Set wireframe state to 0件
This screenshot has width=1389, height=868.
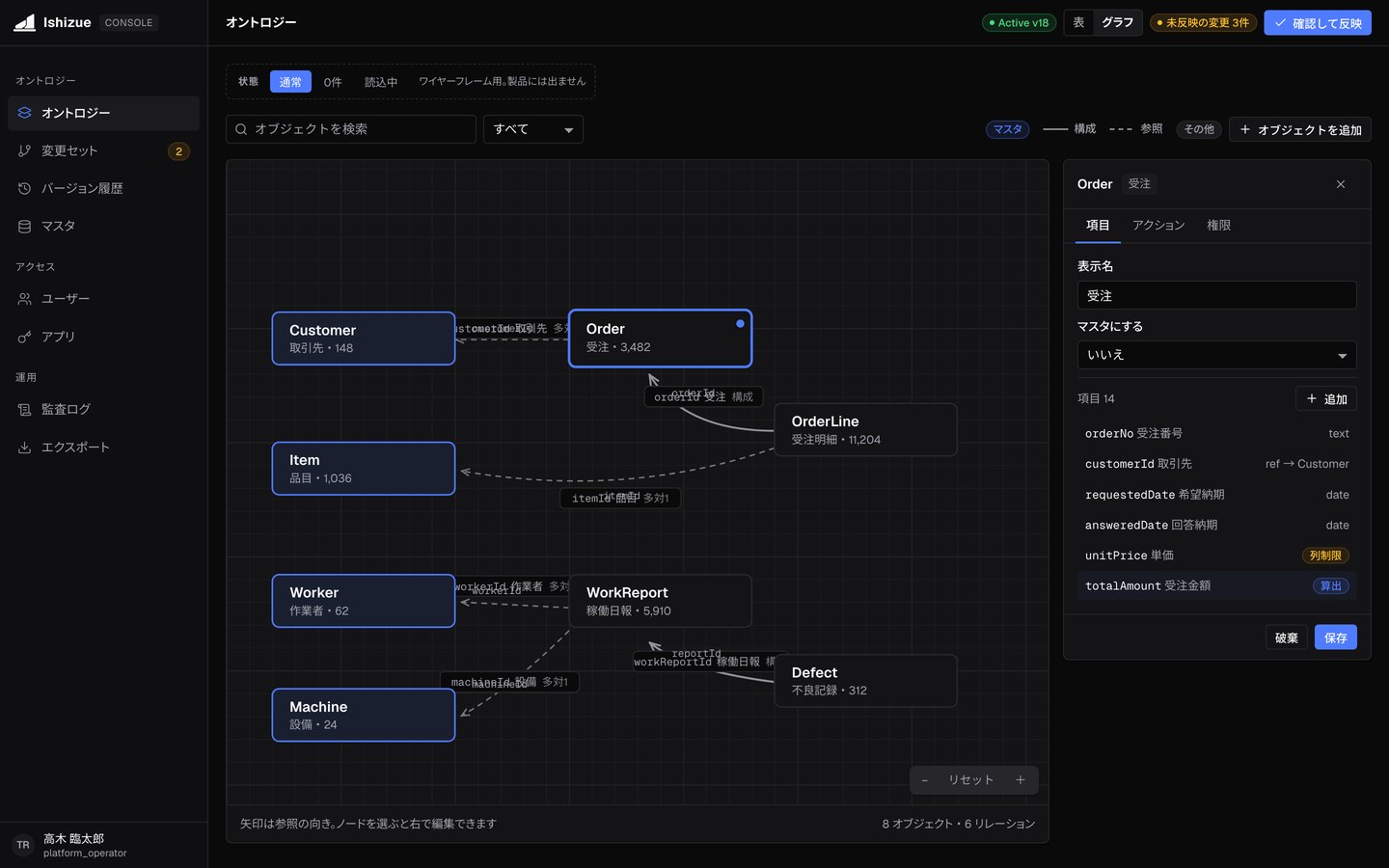point(333,82)
